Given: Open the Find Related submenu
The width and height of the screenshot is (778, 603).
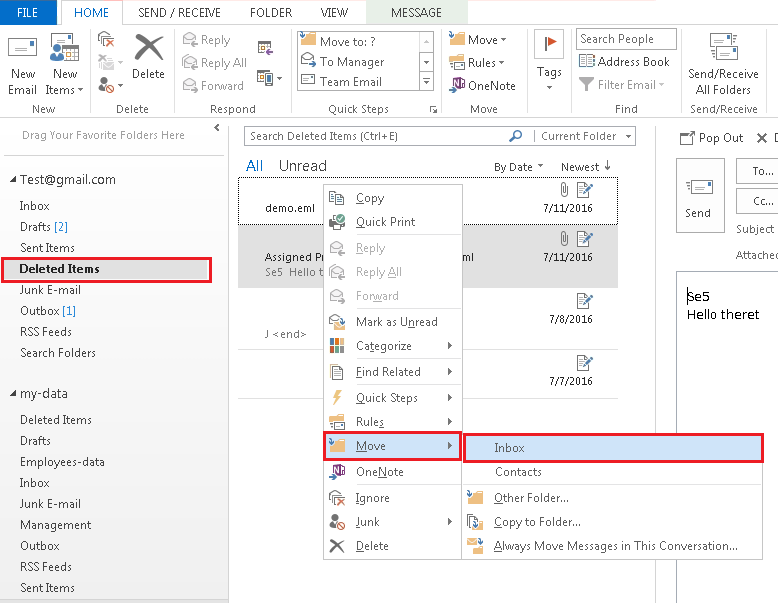Looking at the screenshot, I should [392, 372].
